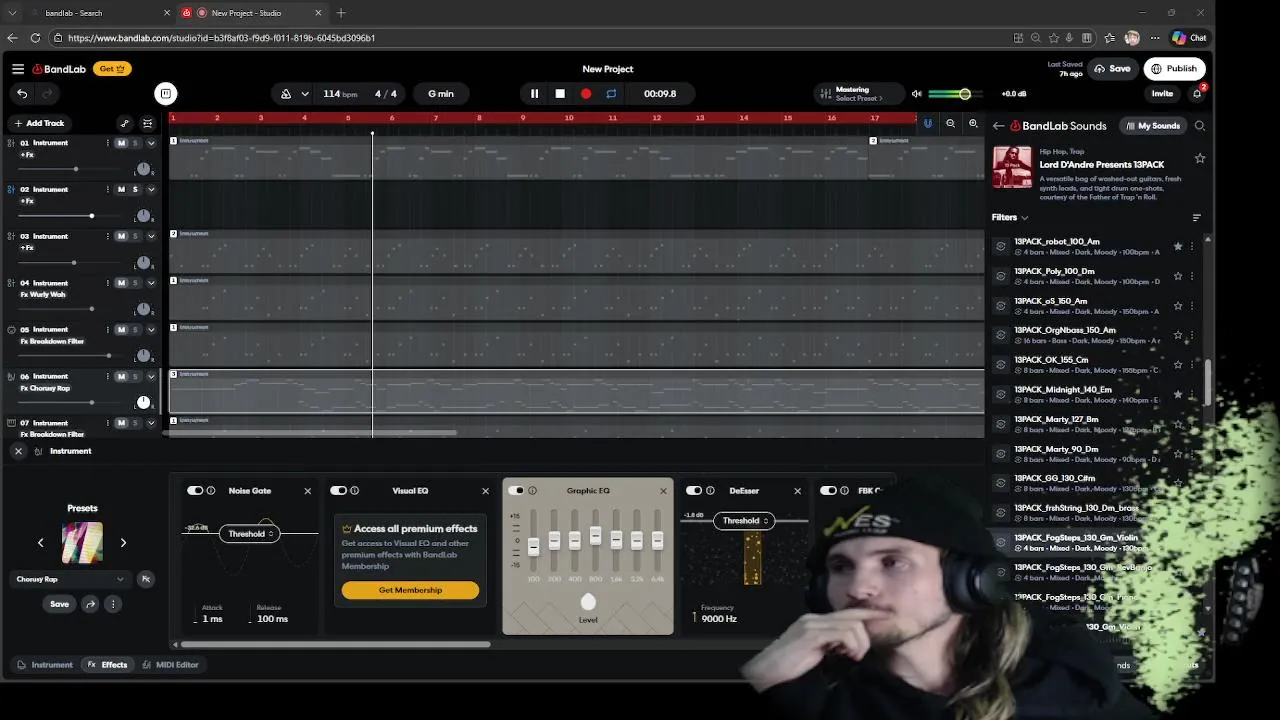The image size is (1280, 720).
Task: Expand track 05 options chevron
Action: pos(151,330)
